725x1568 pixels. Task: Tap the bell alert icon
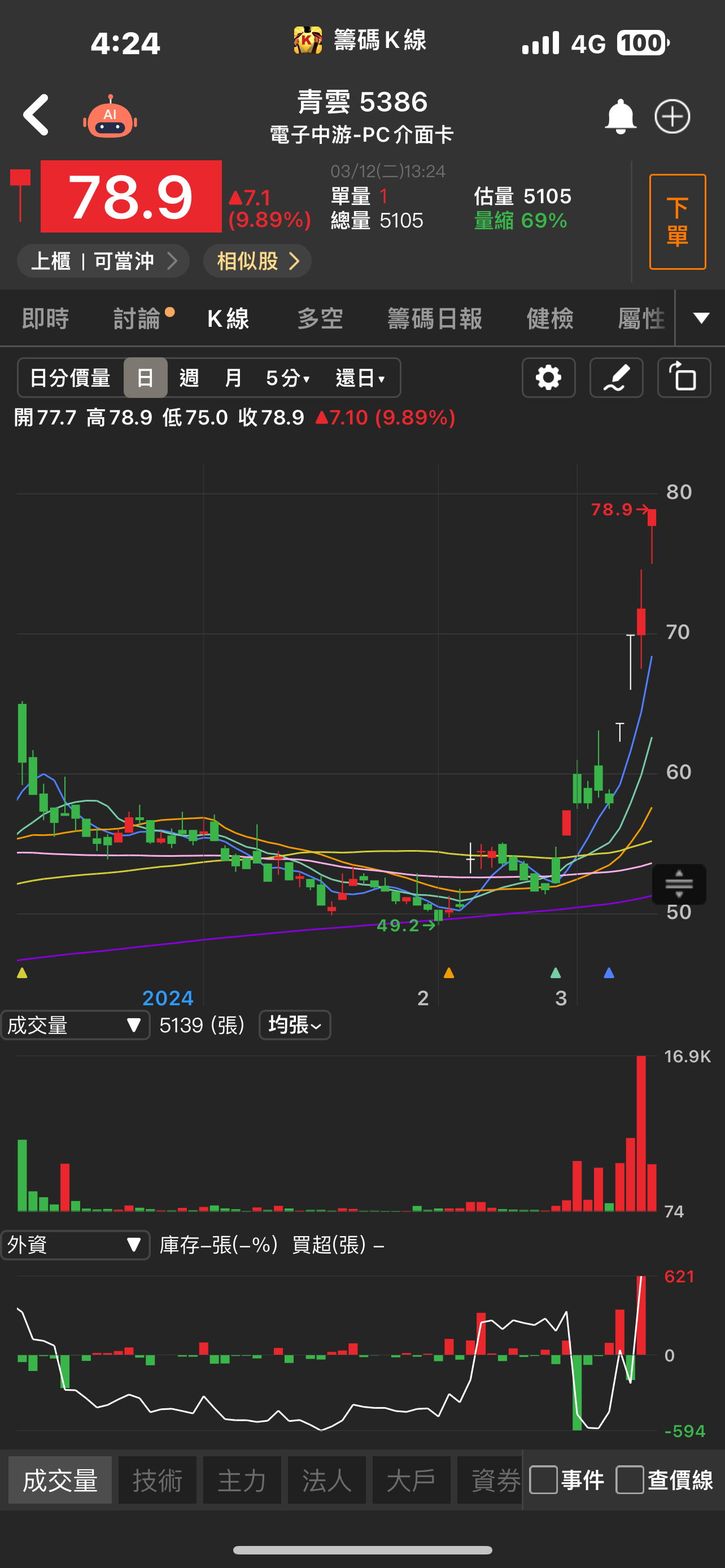pyautogui.click(x=621, y=116)
